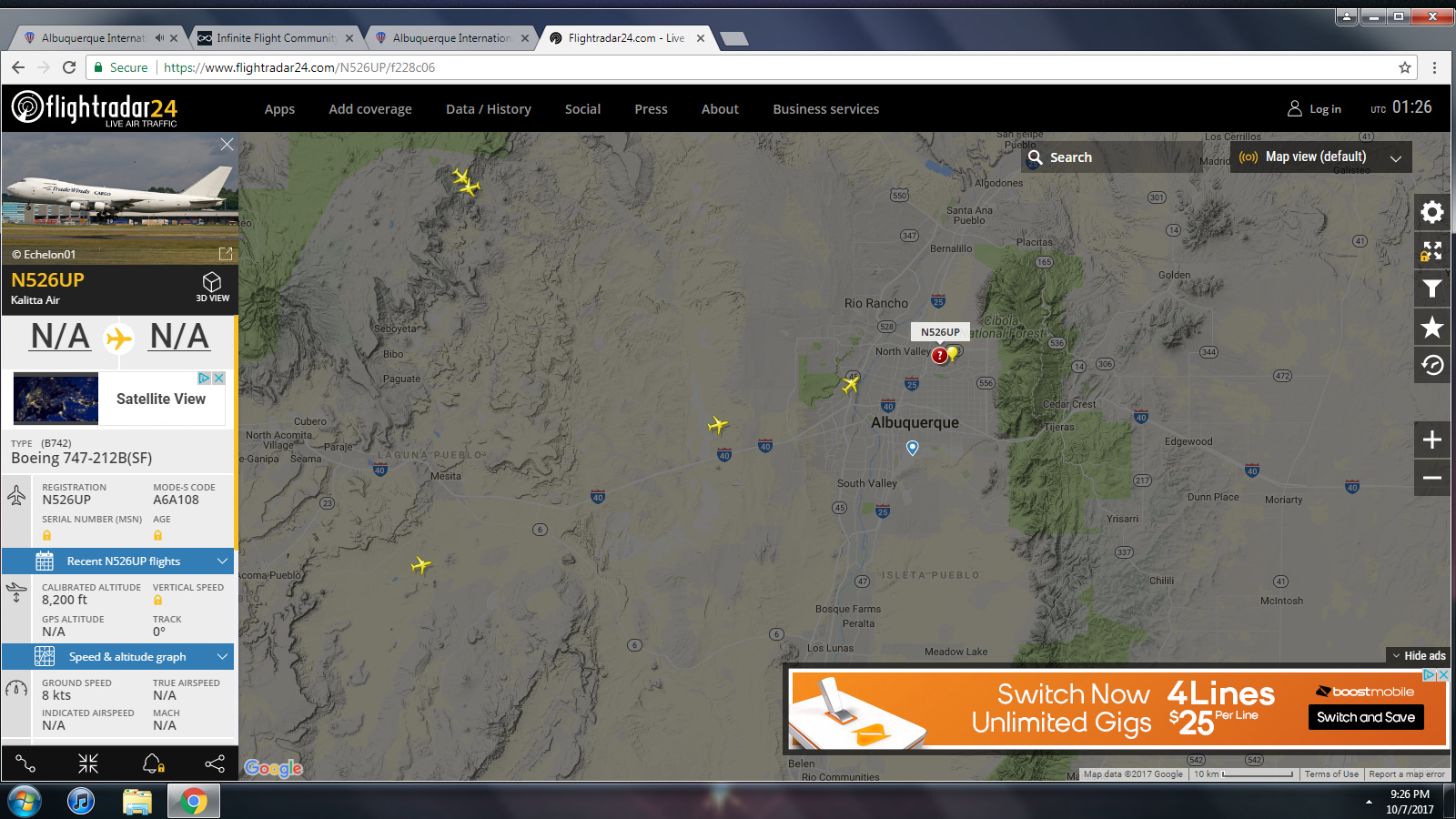1456x819 pixels.
Task: Click the Flightradar24 logo
Action: tap(95, 108)
